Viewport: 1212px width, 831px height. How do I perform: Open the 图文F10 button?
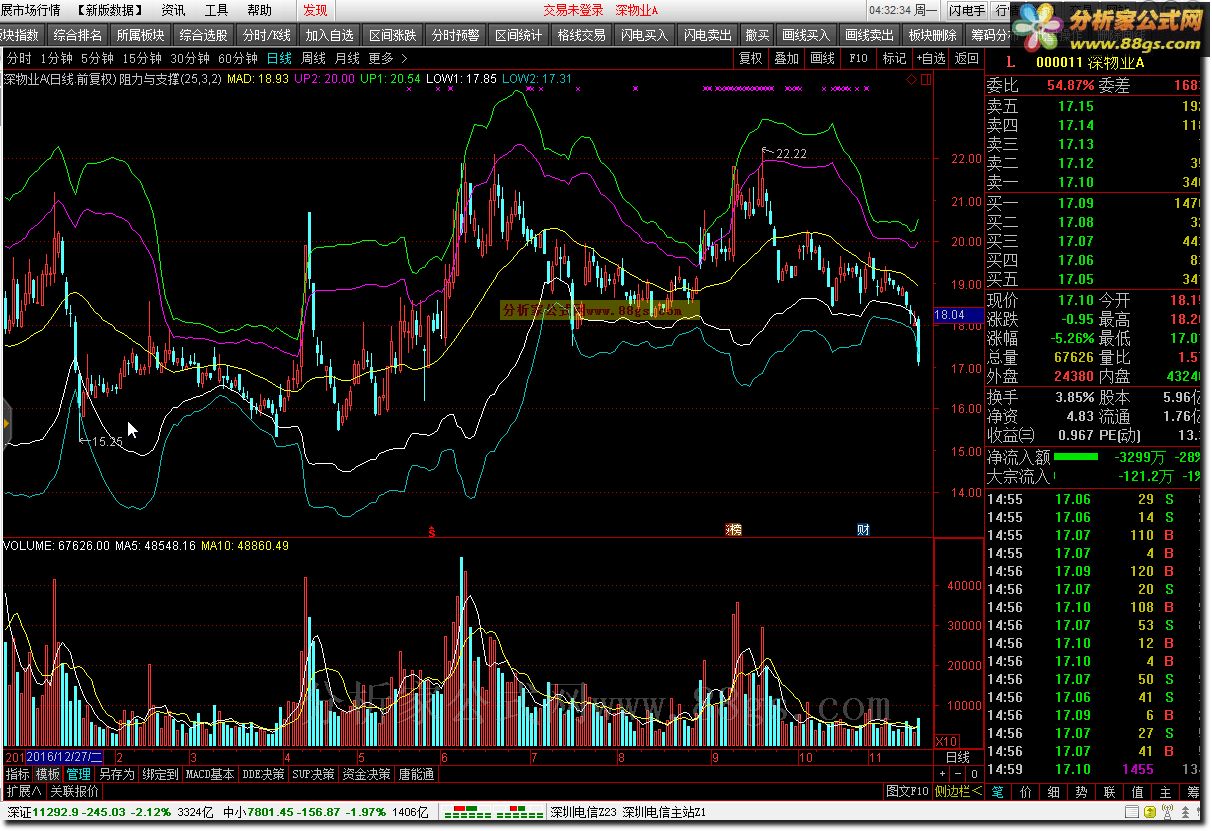(x=907, y=790)
